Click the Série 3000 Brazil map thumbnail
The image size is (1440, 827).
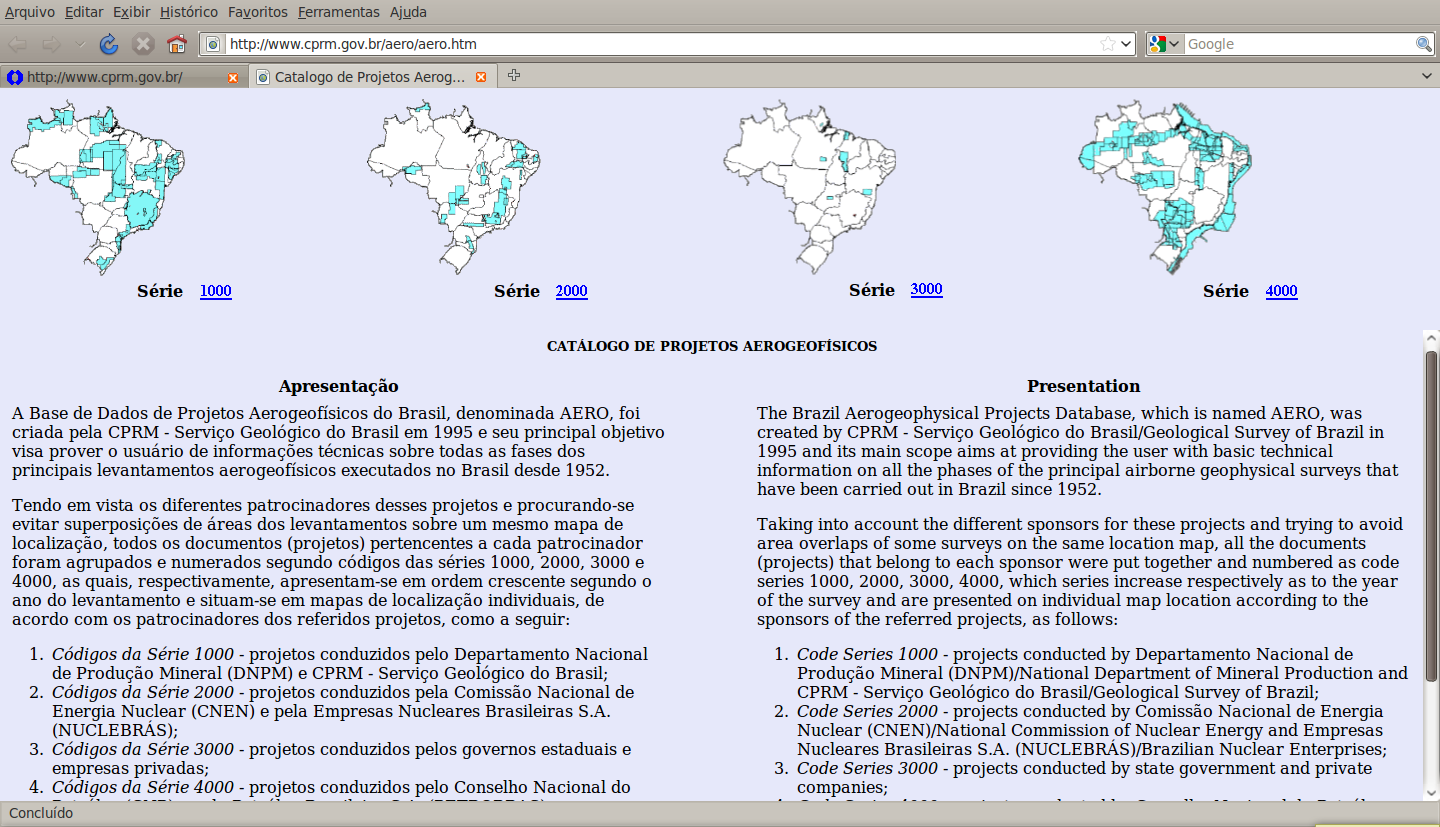pyautogui.click(x=810, y=186)
